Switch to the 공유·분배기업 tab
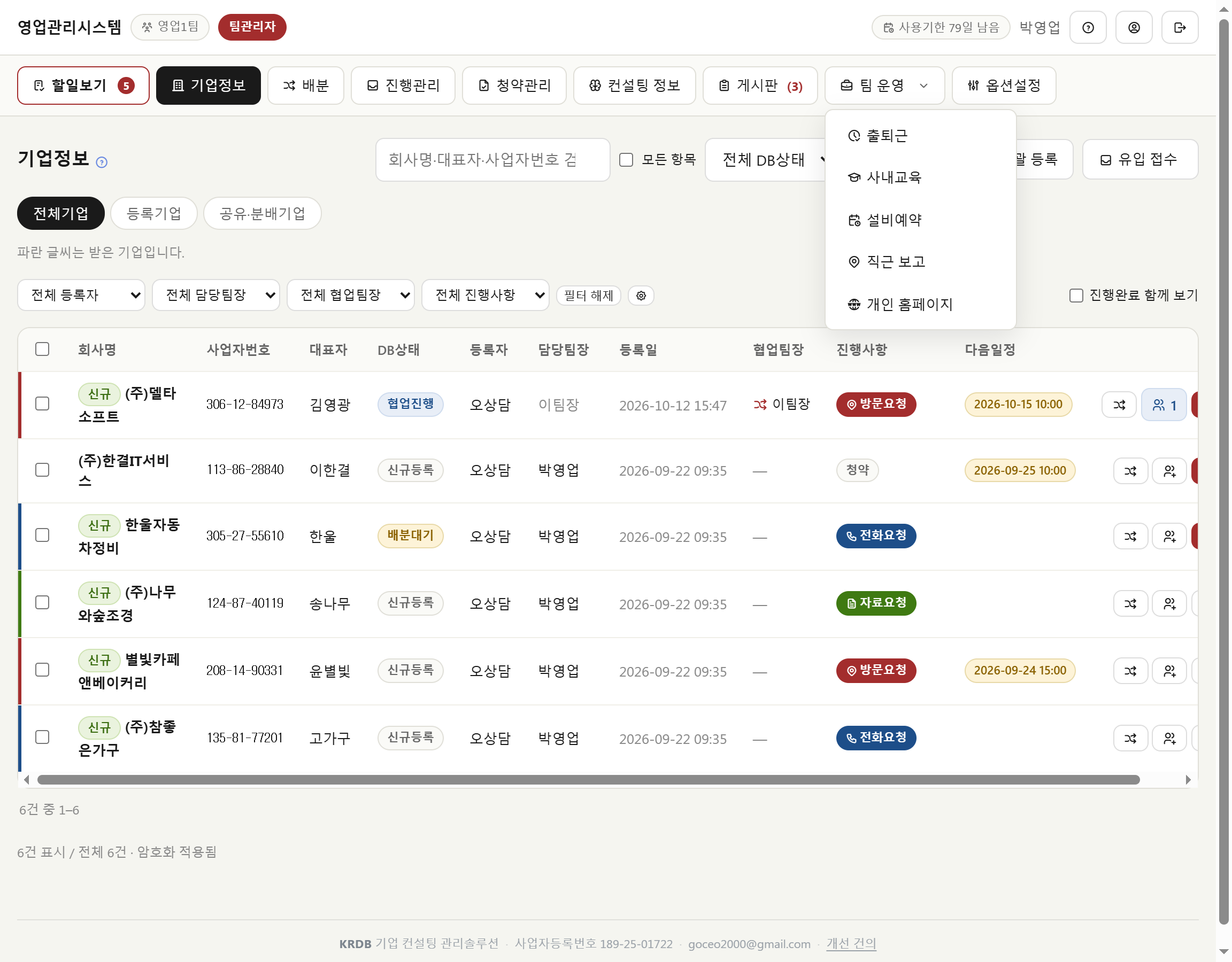The image size is (1232, 962). click(x=263, y=213)
